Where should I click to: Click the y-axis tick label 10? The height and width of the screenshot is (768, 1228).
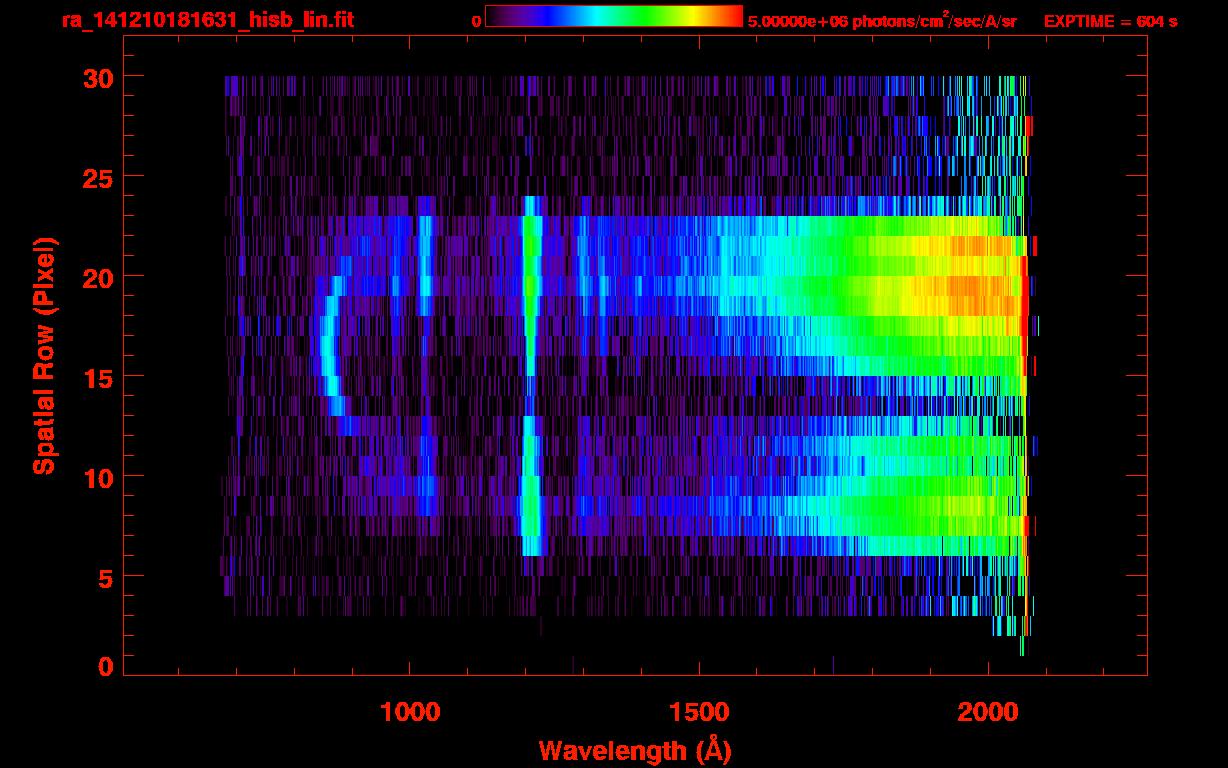97,477
